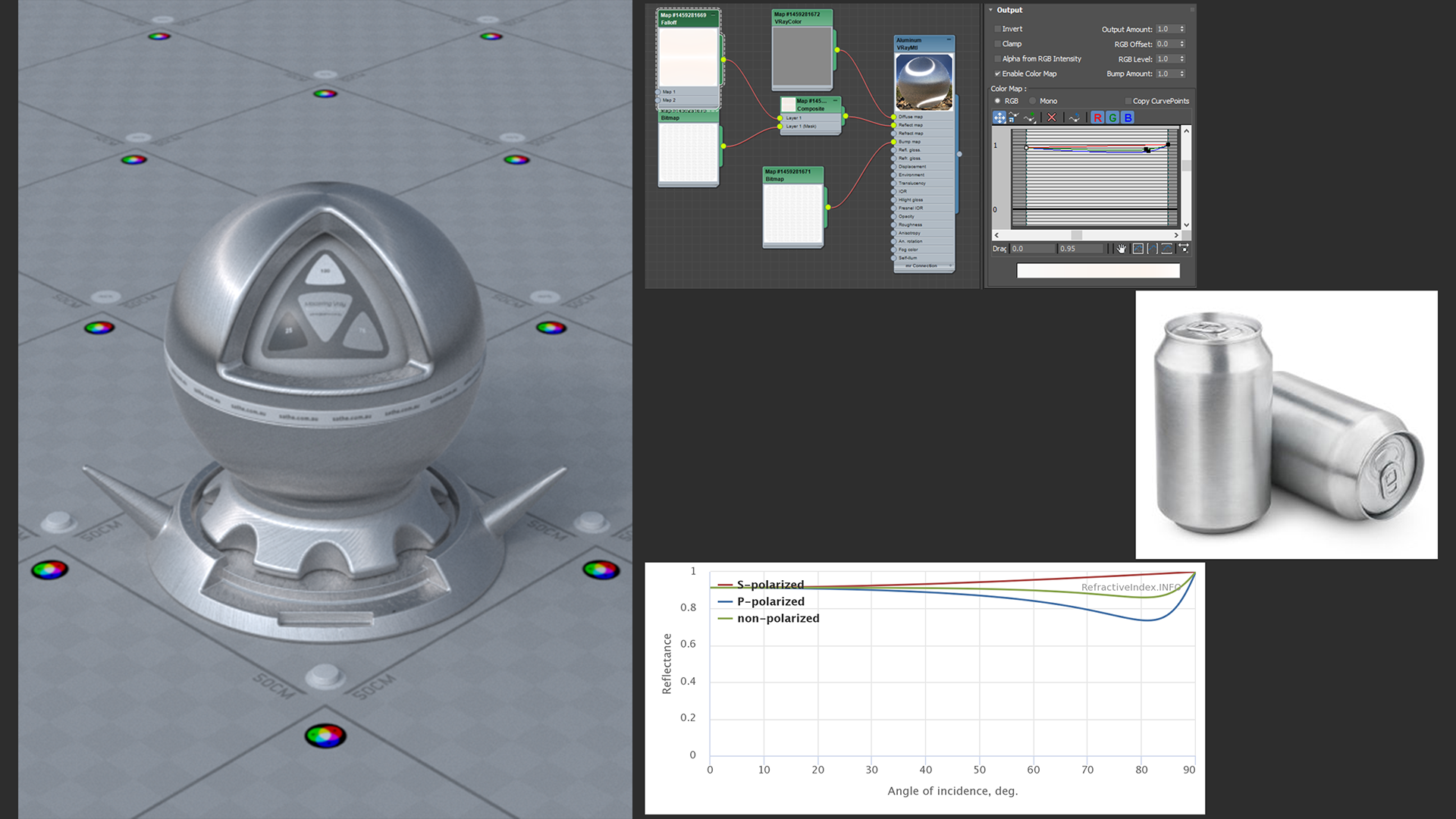Image resolution: width=1456 pixels, height=819 pixels.
Task: Click Layer 1 (Mask) input socket
Action: coord(780,126)
